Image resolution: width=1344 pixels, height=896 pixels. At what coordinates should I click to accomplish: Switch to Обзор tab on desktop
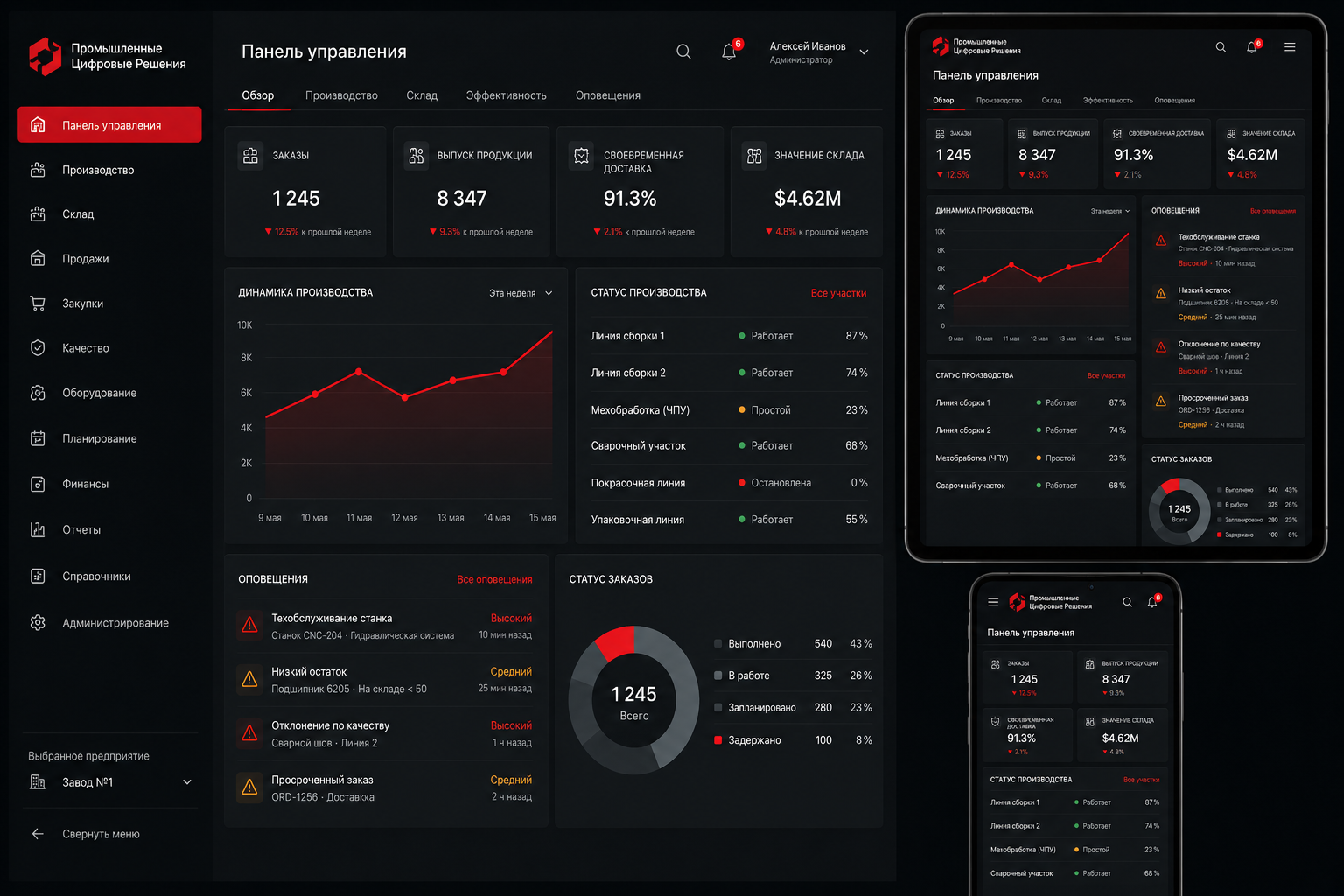pyautogui.click(x=257, y=95)
